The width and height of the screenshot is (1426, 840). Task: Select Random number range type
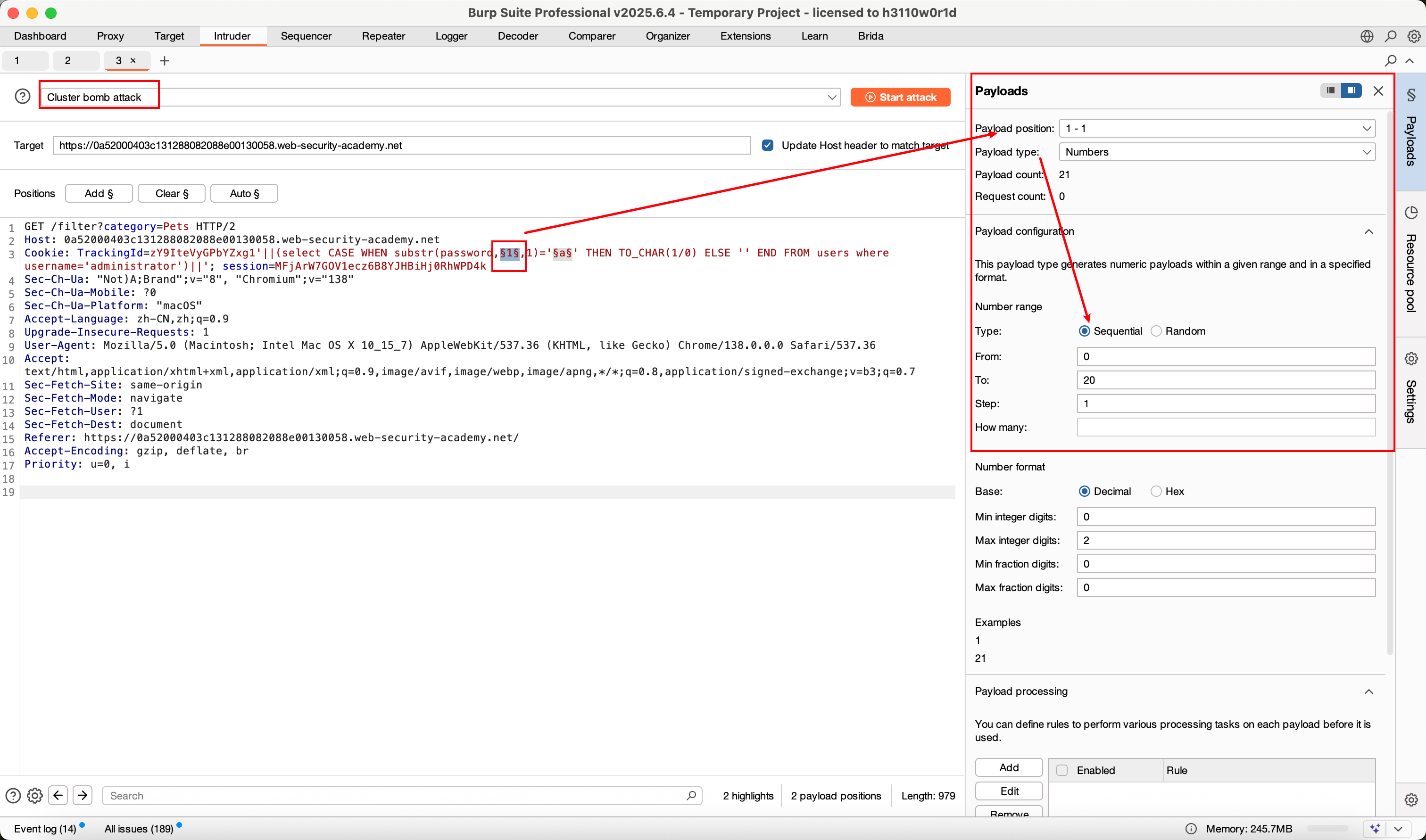1156,331
